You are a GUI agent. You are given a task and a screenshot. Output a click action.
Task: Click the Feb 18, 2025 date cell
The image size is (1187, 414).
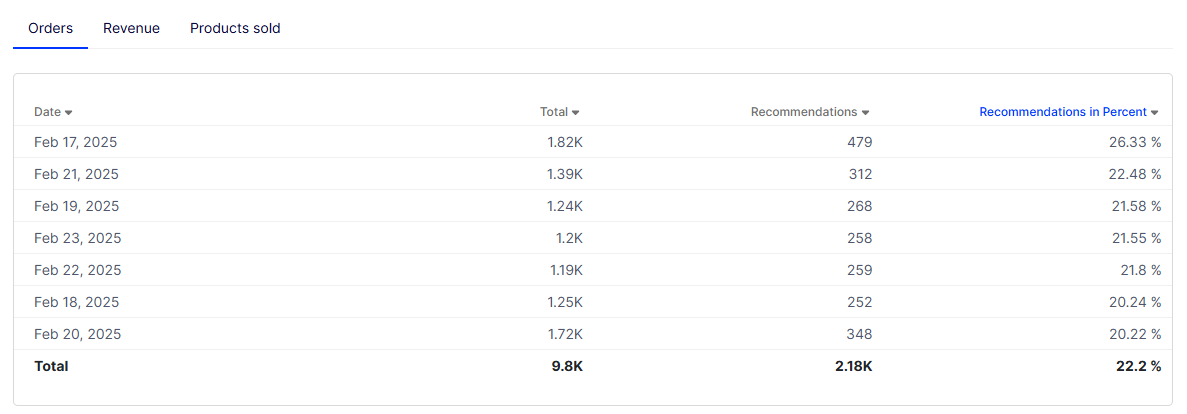click(x=76, y=302)
